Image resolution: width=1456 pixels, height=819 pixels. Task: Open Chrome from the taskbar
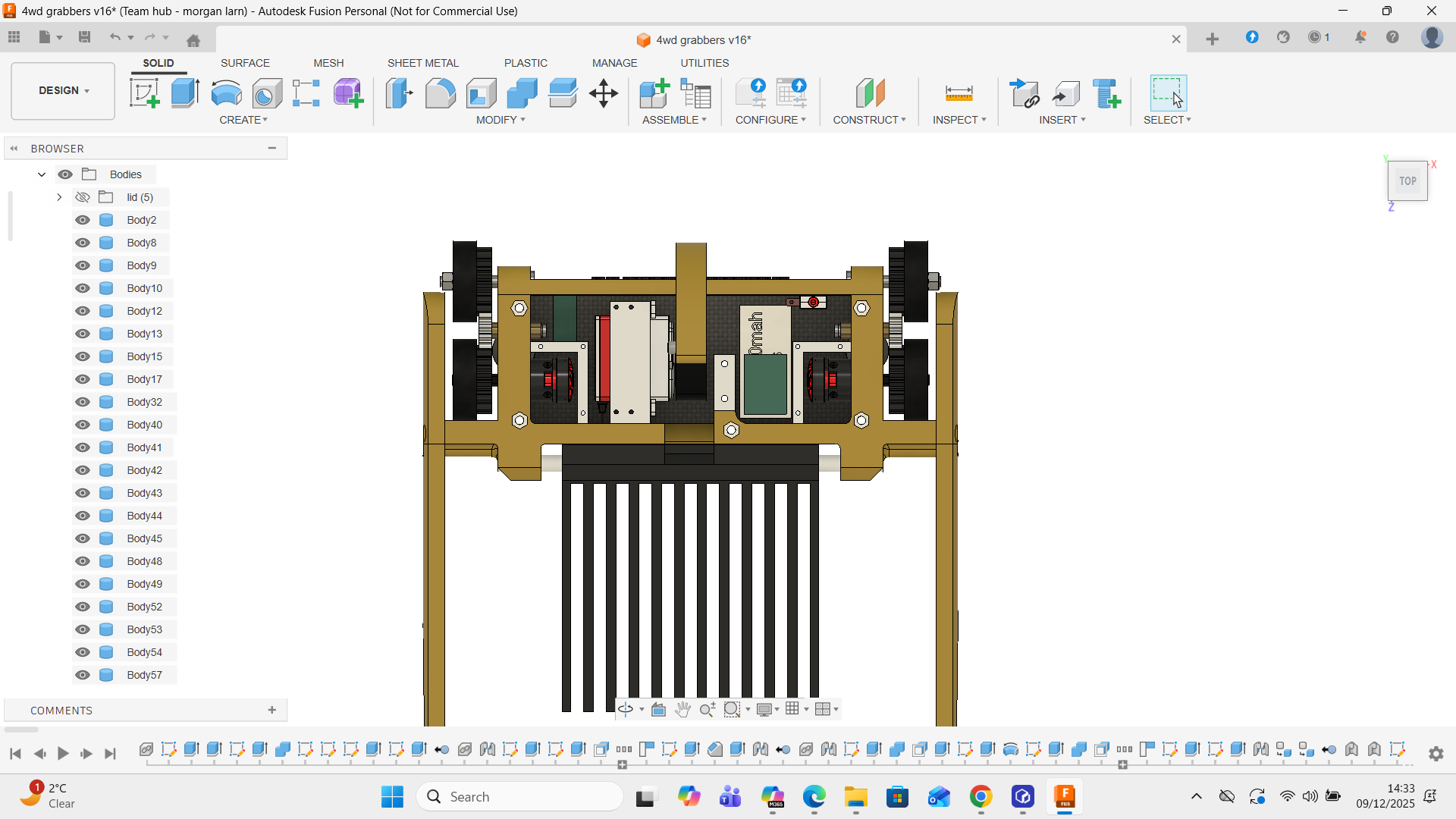click(x=981, y=797)
